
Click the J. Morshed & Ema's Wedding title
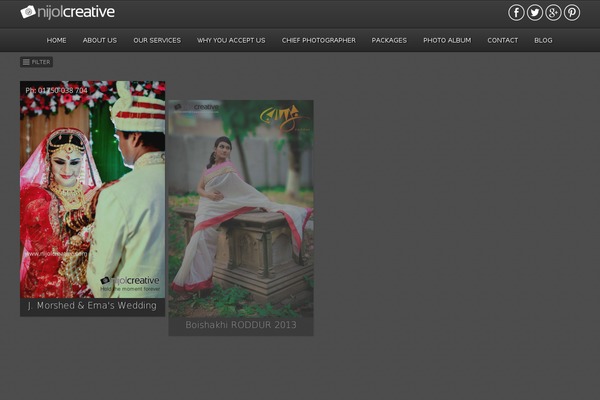point(92,305)
